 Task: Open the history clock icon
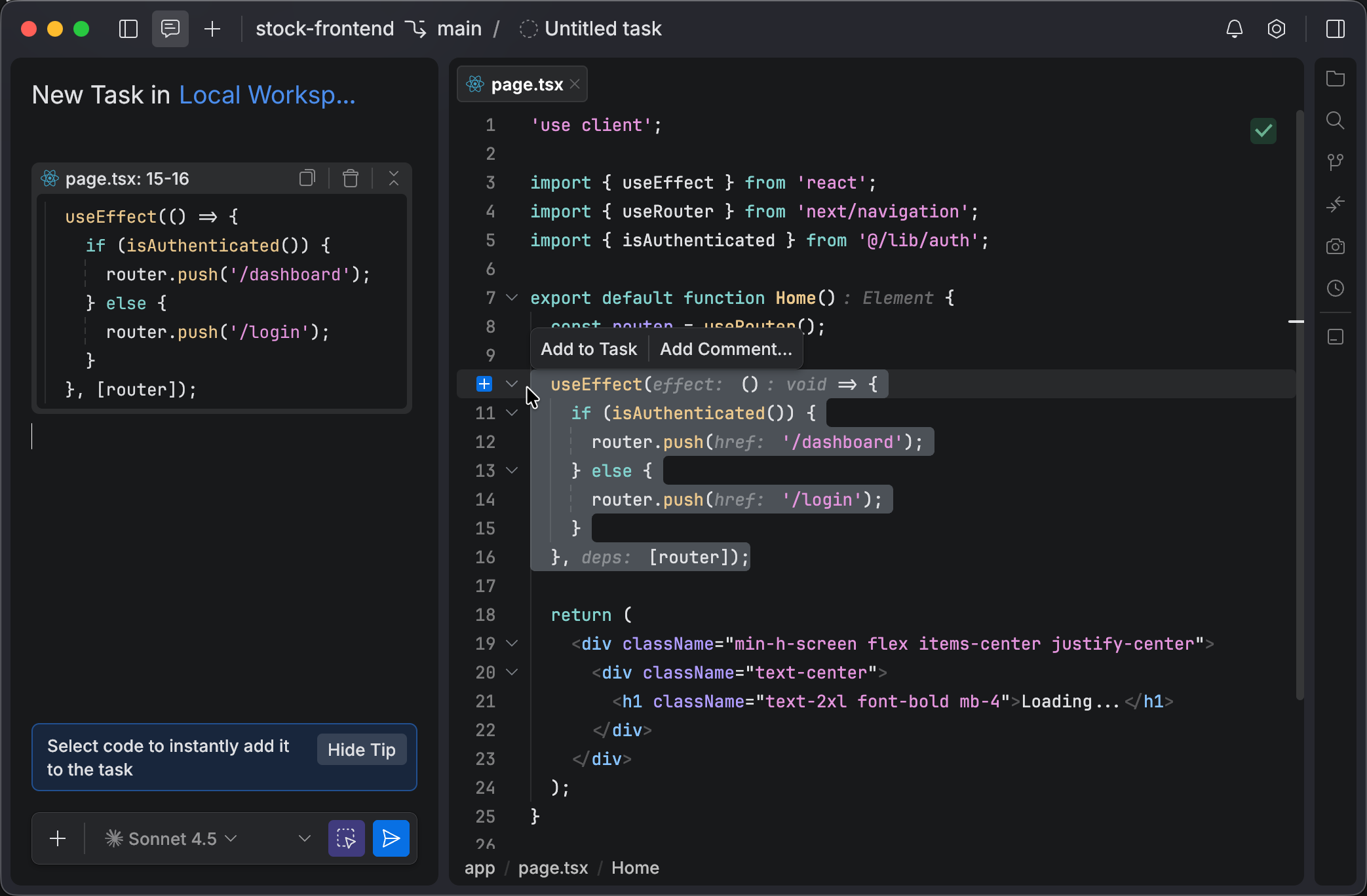pos(1336,288)
